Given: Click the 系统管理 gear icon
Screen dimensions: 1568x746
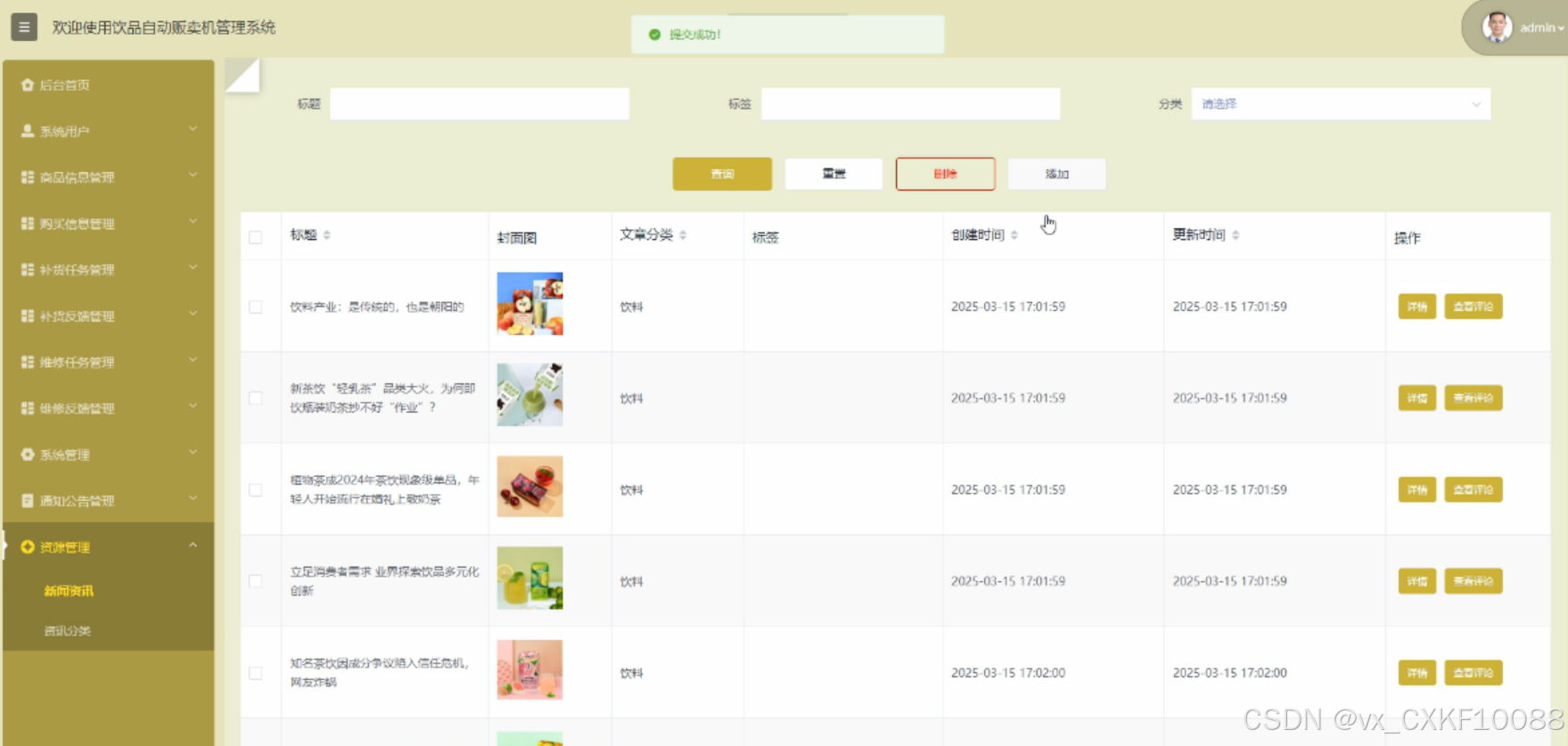Looking at the screenshot, I should (x=28, y=455).
